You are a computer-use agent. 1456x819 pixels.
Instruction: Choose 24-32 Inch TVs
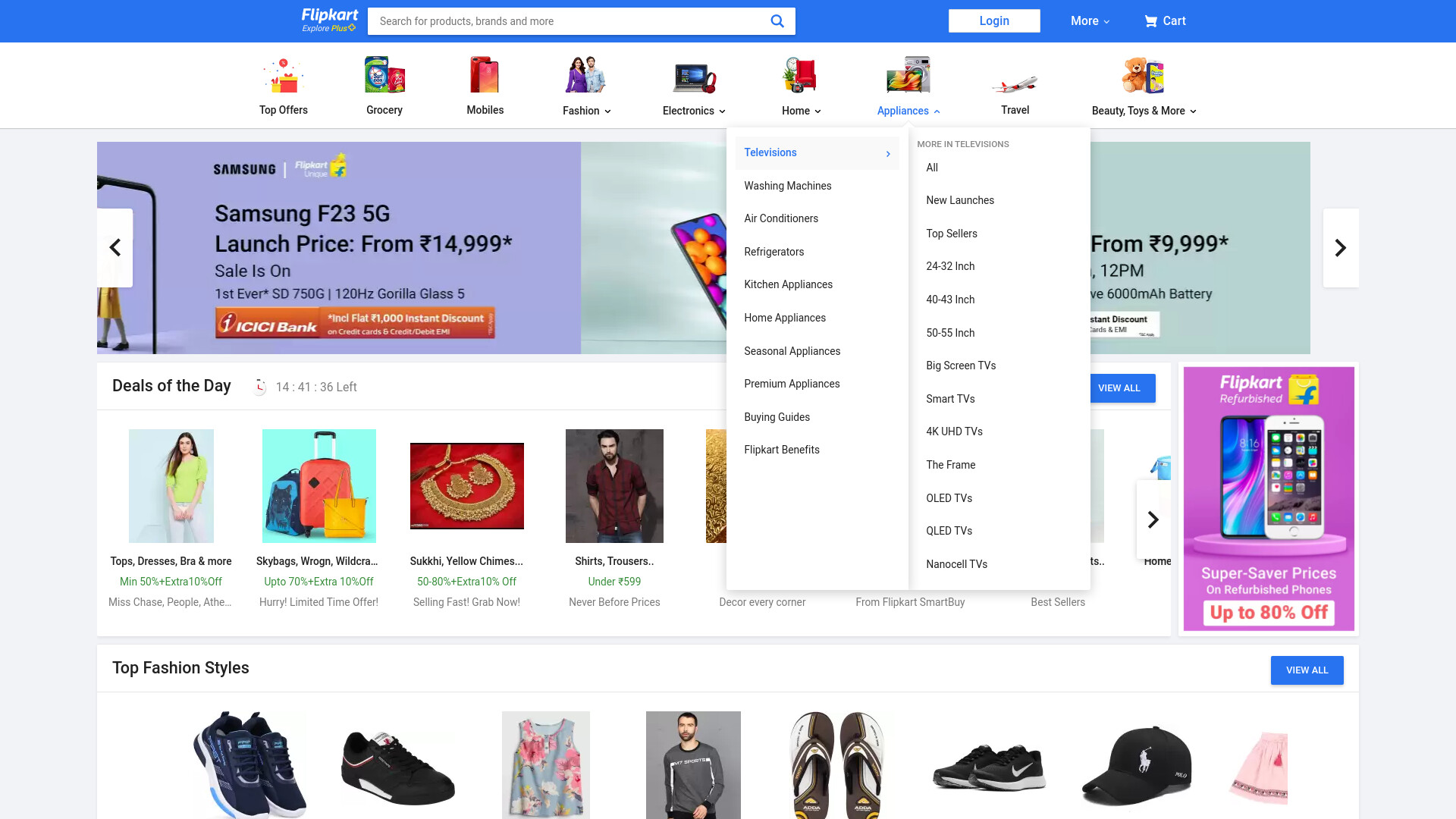pos(950,266)
